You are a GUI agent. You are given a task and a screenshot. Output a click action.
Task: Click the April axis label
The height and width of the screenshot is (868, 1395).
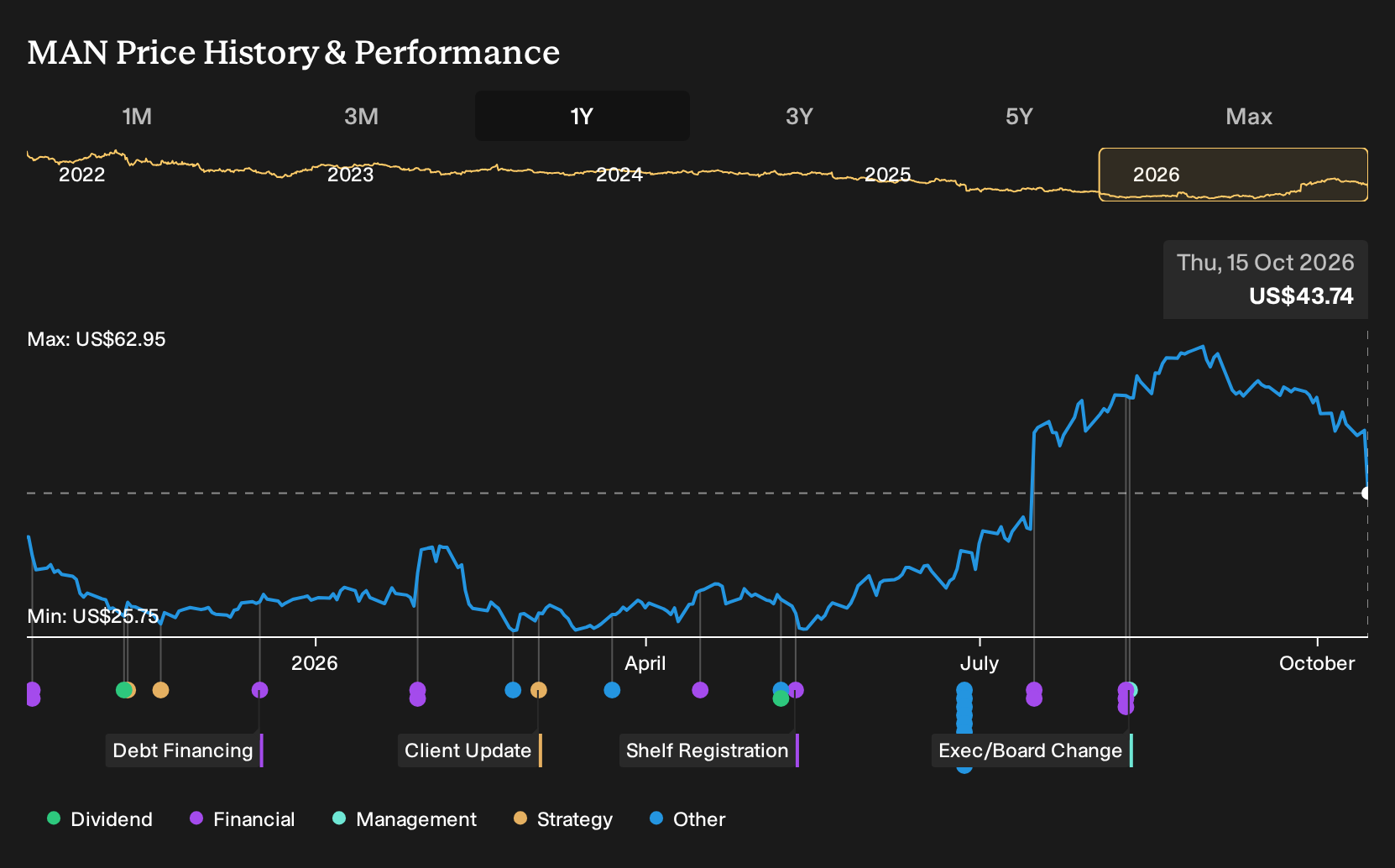[645, 663]
